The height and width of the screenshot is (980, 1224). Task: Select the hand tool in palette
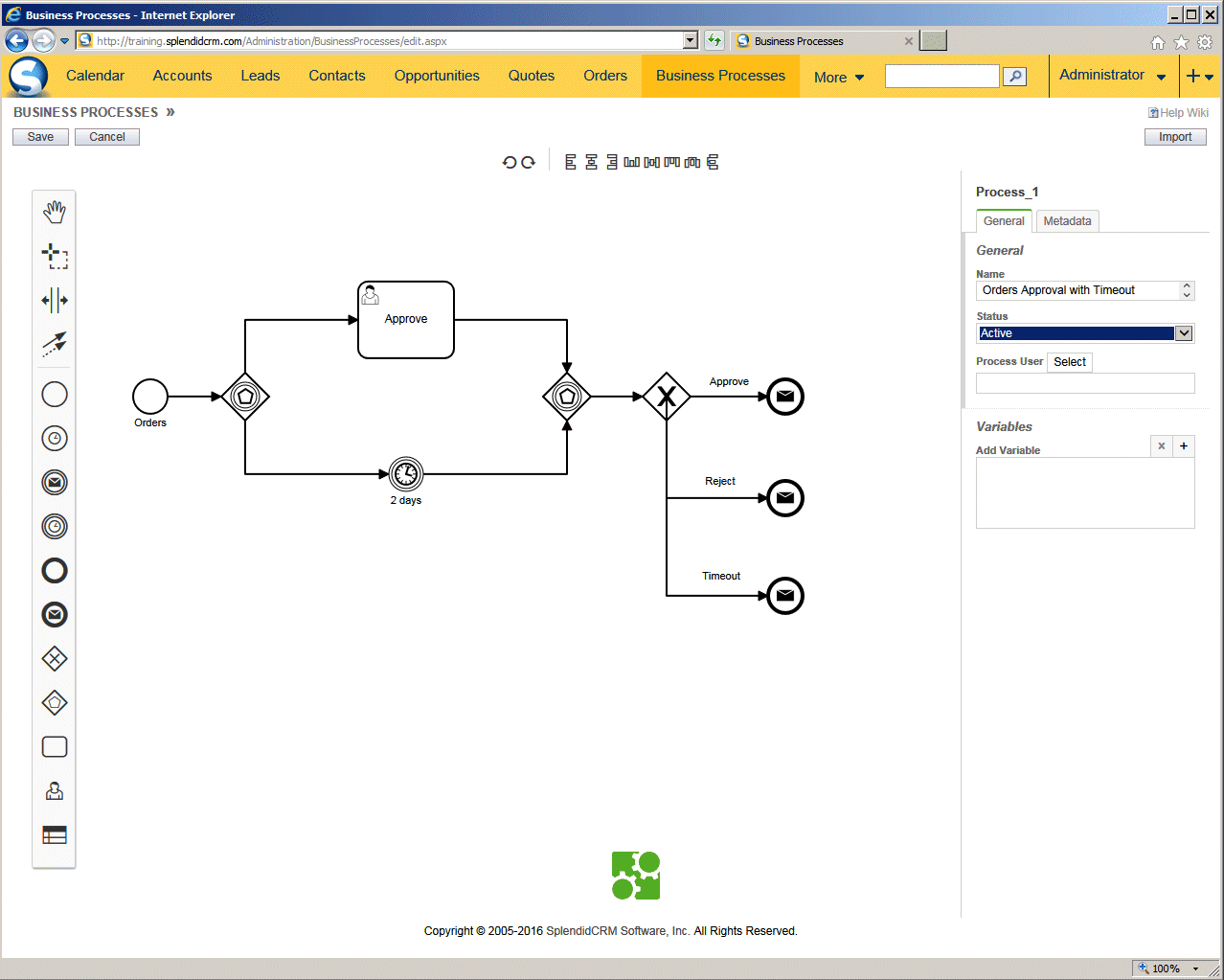click(55, 212)
